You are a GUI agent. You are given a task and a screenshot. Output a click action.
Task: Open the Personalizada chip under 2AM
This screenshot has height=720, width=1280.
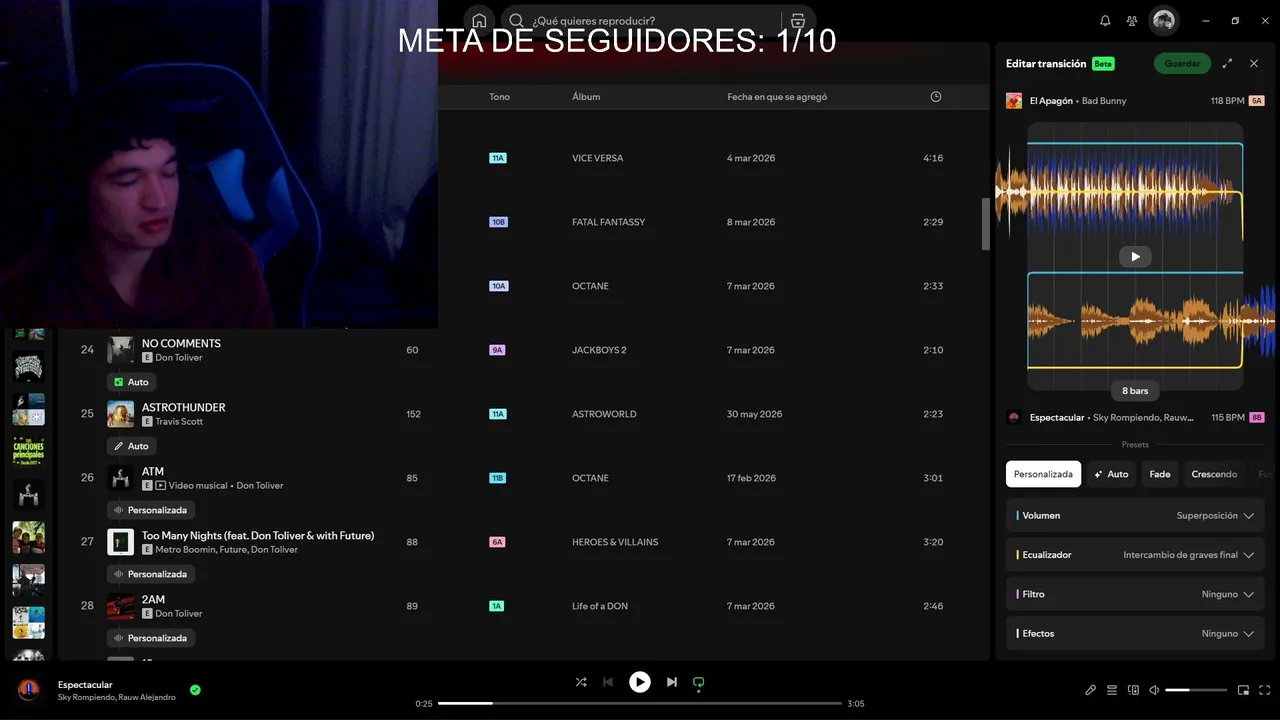[151, 638]
